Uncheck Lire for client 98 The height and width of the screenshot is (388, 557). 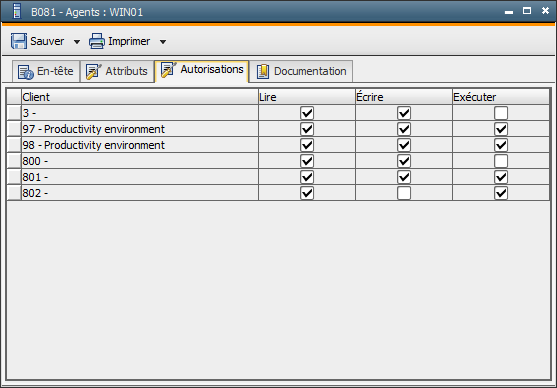point(307,145)
